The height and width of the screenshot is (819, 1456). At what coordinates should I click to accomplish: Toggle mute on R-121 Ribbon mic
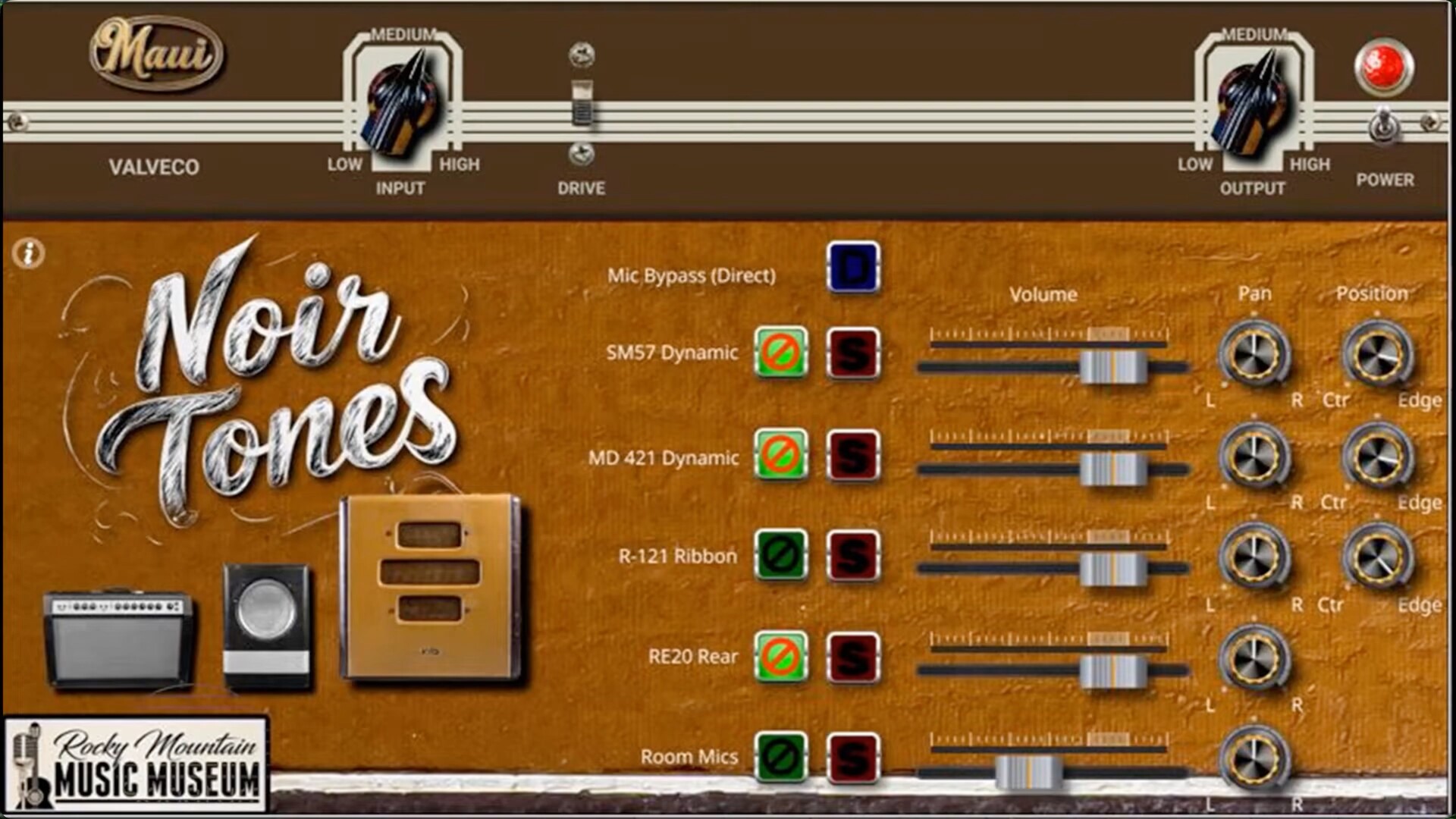pyautogui.click(x=780, y=556)
